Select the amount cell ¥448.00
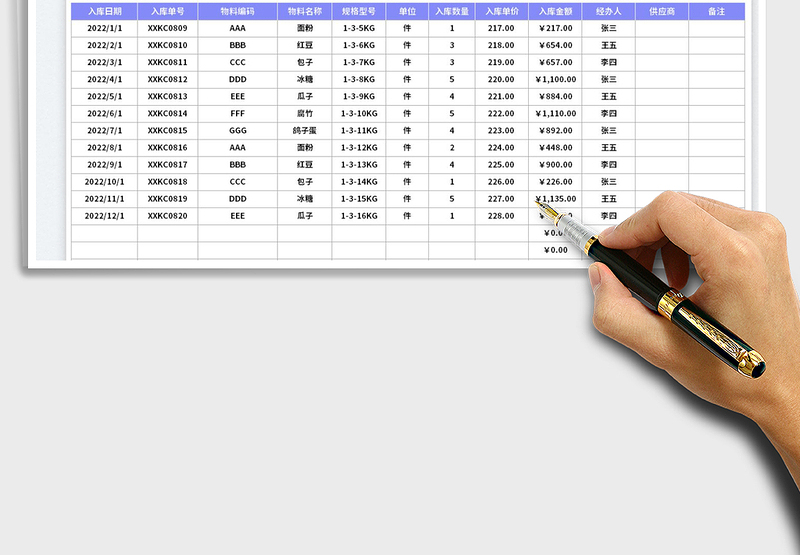The image size is (800, 555). coord(555,147)
